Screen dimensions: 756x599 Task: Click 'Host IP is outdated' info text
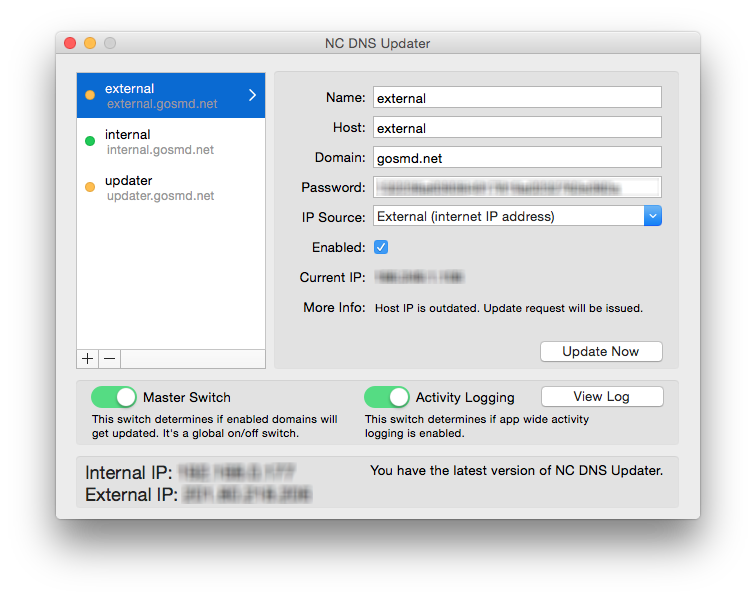(509, 308)
